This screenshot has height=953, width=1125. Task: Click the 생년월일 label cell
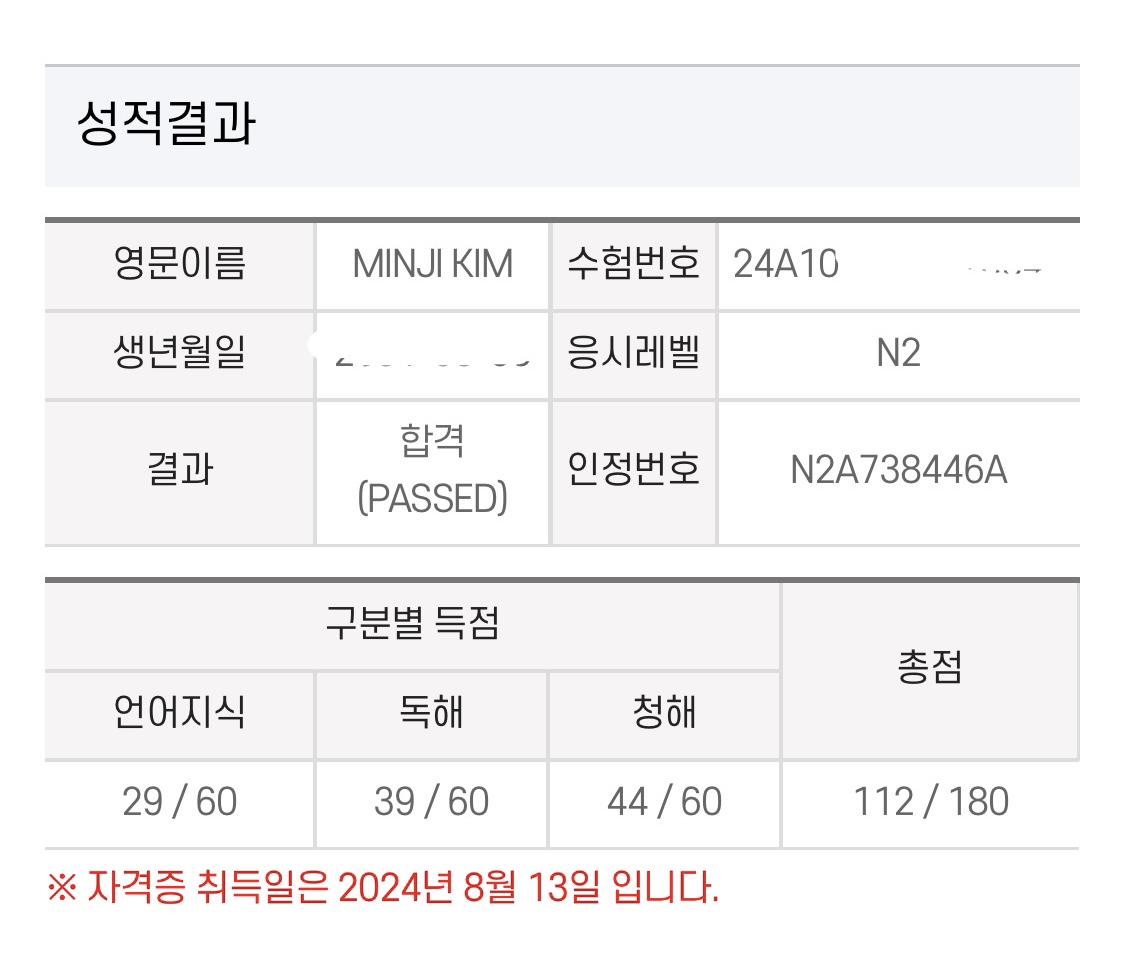click(180, 355)
